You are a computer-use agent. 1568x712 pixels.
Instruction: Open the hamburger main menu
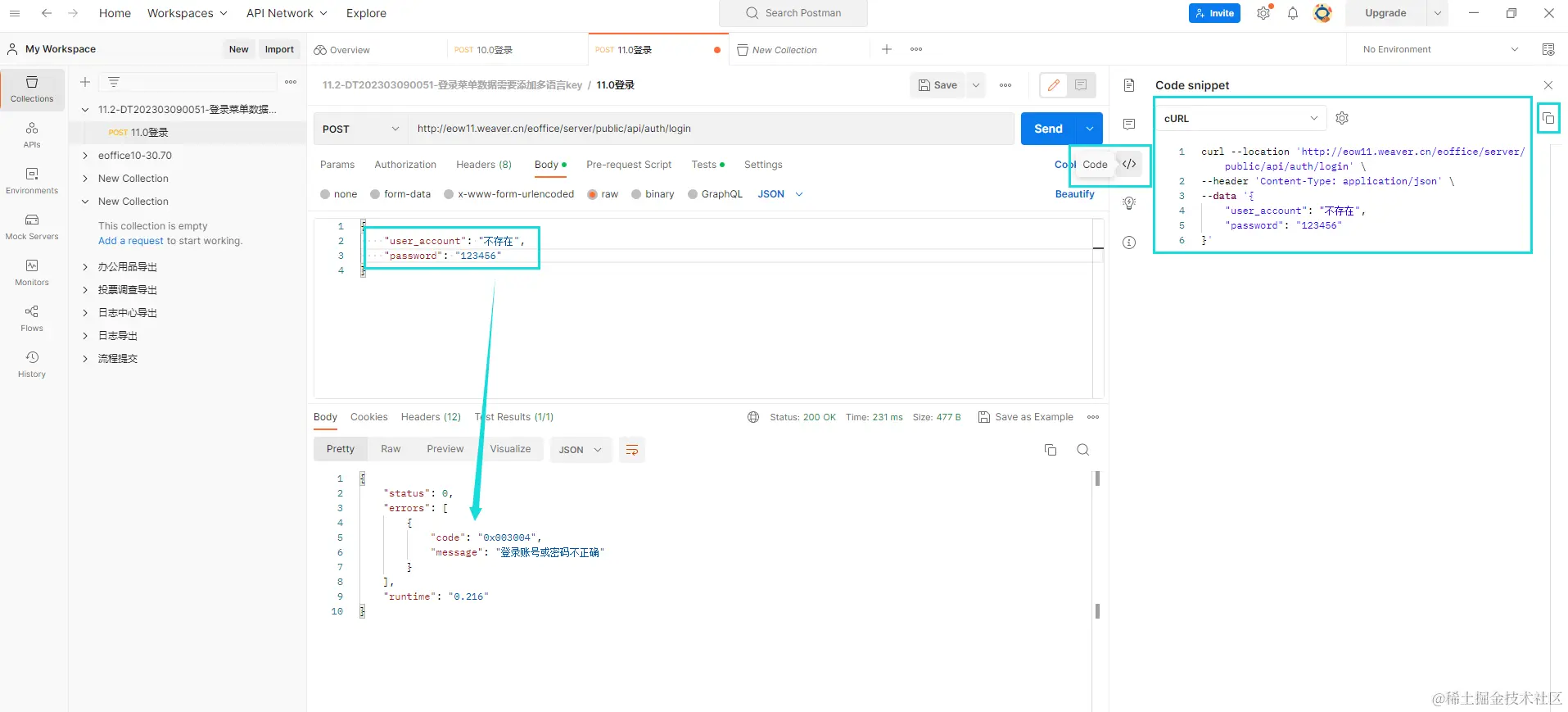(15, 13)
